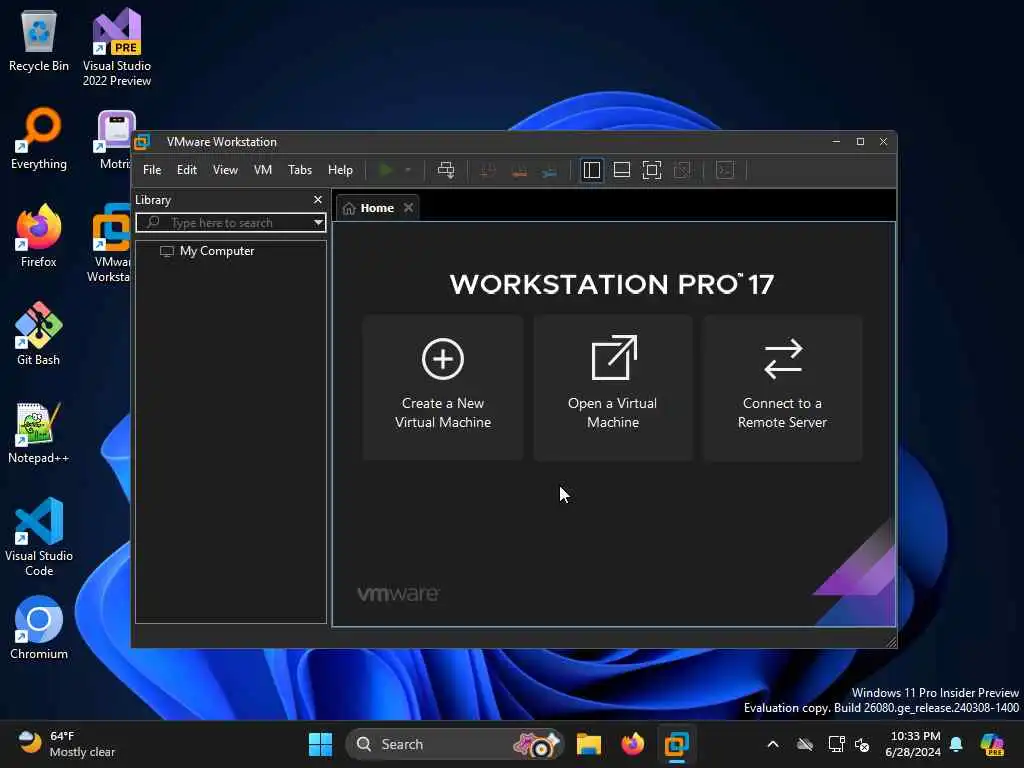Viewport: 1024px width, 768px height.
Task: Click the notification bell icon
Action: tap(956, 744)
